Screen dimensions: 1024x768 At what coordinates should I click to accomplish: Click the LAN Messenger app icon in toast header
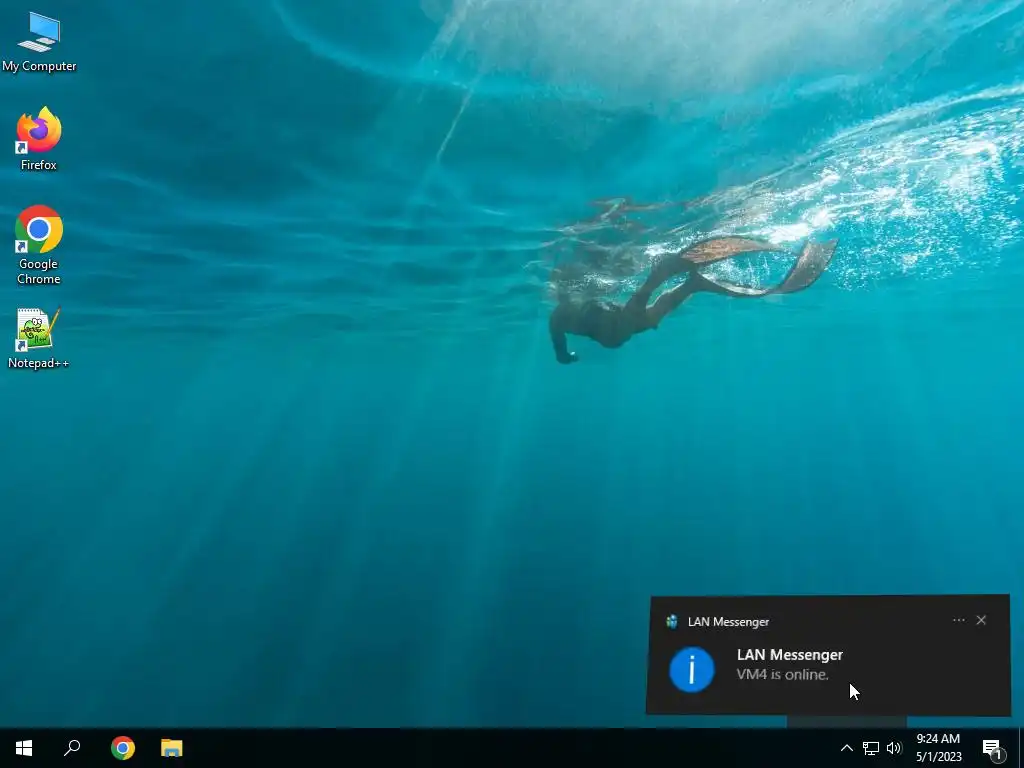pyautogui.click(x=672, y=622)
